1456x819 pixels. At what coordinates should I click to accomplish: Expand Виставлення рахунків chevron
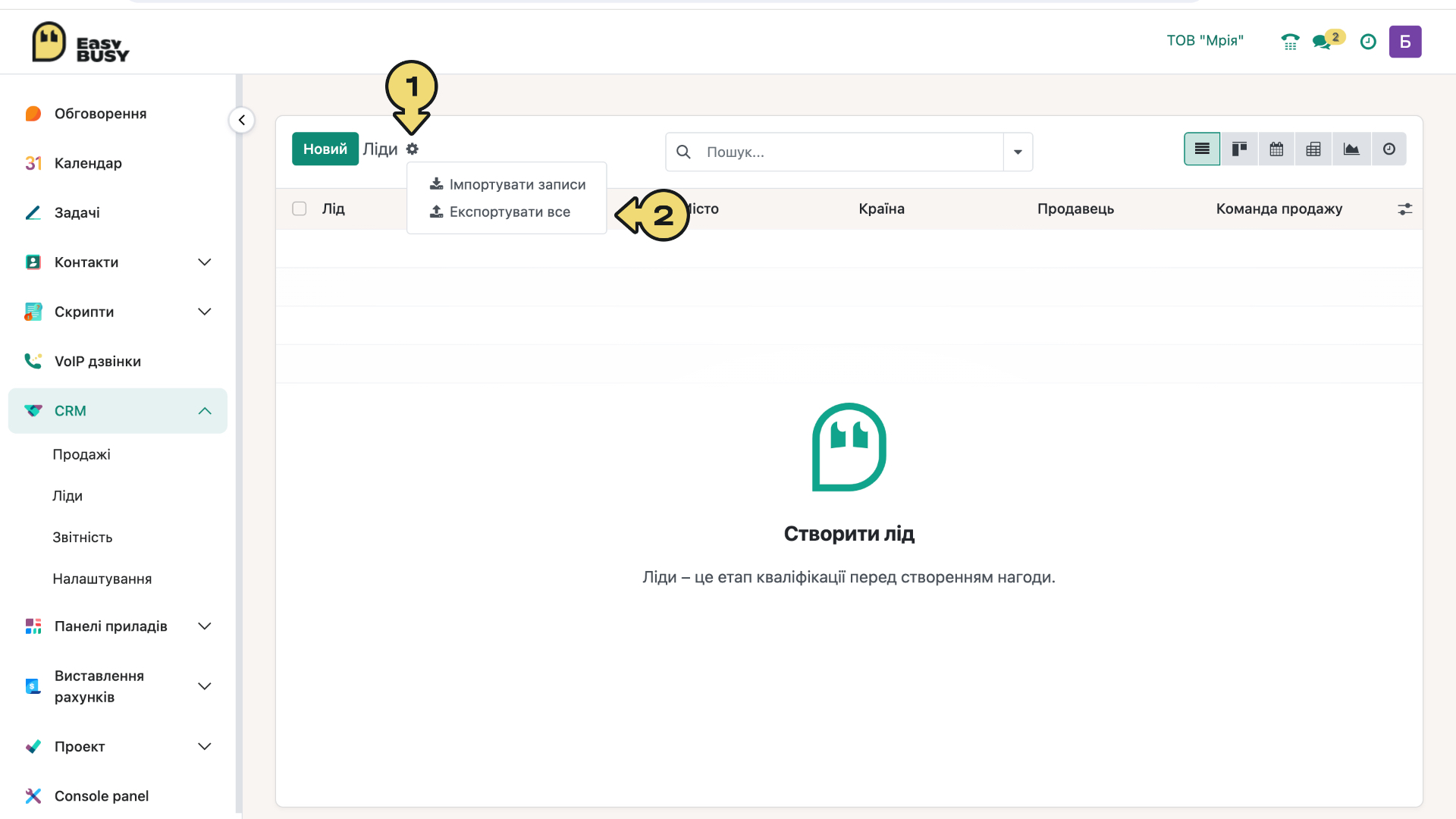[x=205, y=686]
